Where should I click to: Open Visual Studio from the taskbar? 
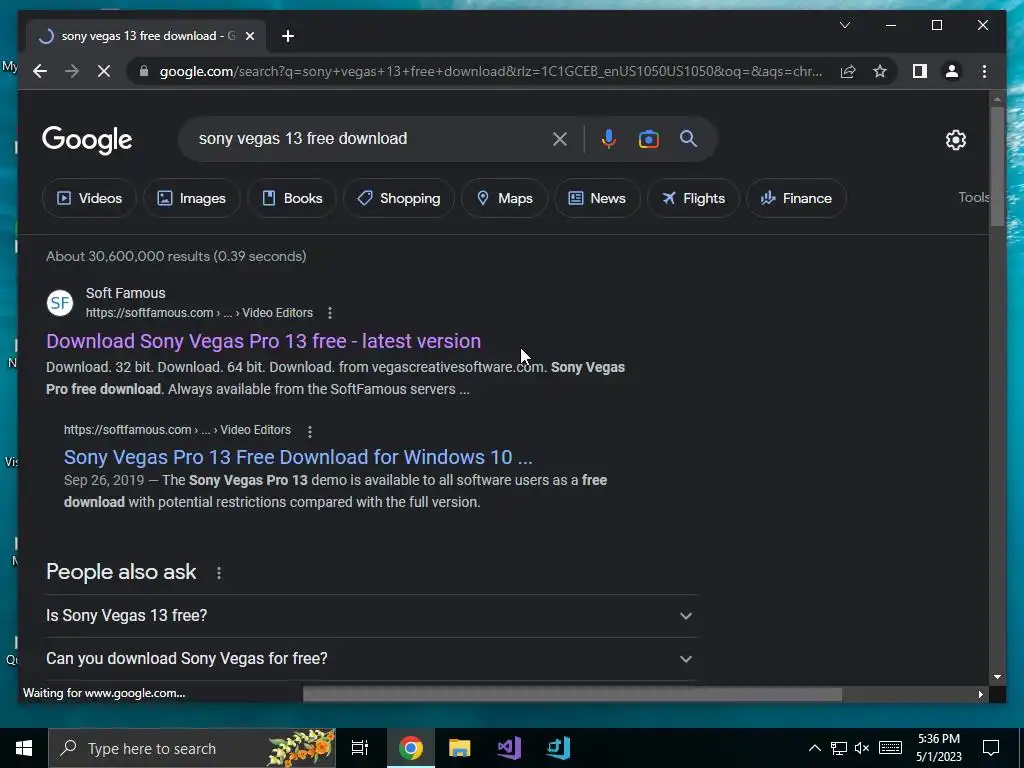pos(509,748)
